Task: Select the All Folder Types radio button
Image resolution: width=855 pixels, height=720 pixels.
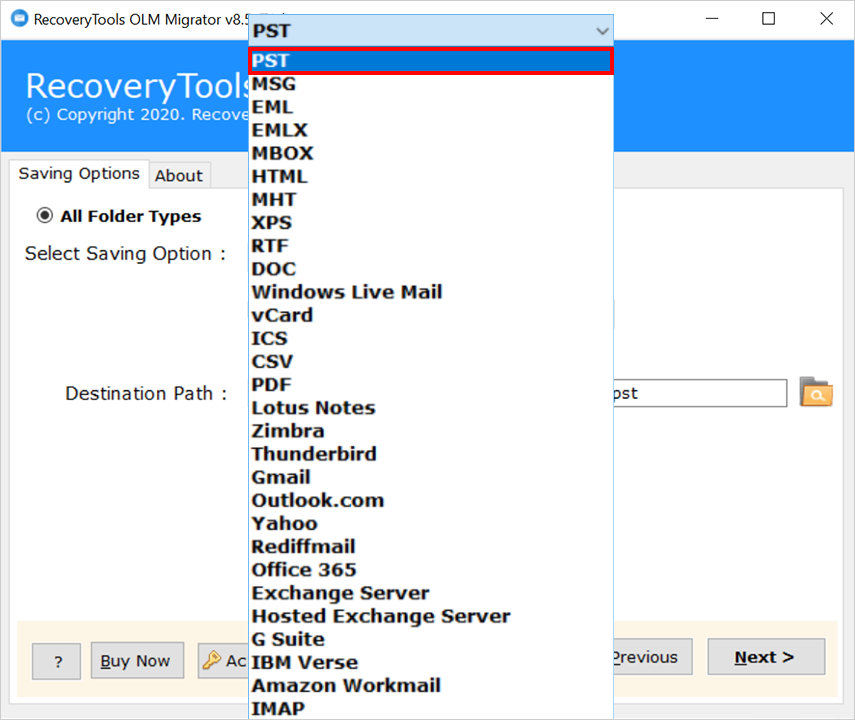Action: [x=45, y=216]
